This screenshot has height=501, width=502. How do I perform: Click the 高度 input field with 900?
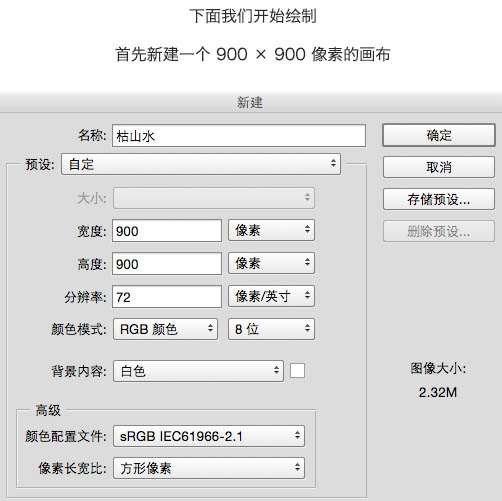coord(167,264)
